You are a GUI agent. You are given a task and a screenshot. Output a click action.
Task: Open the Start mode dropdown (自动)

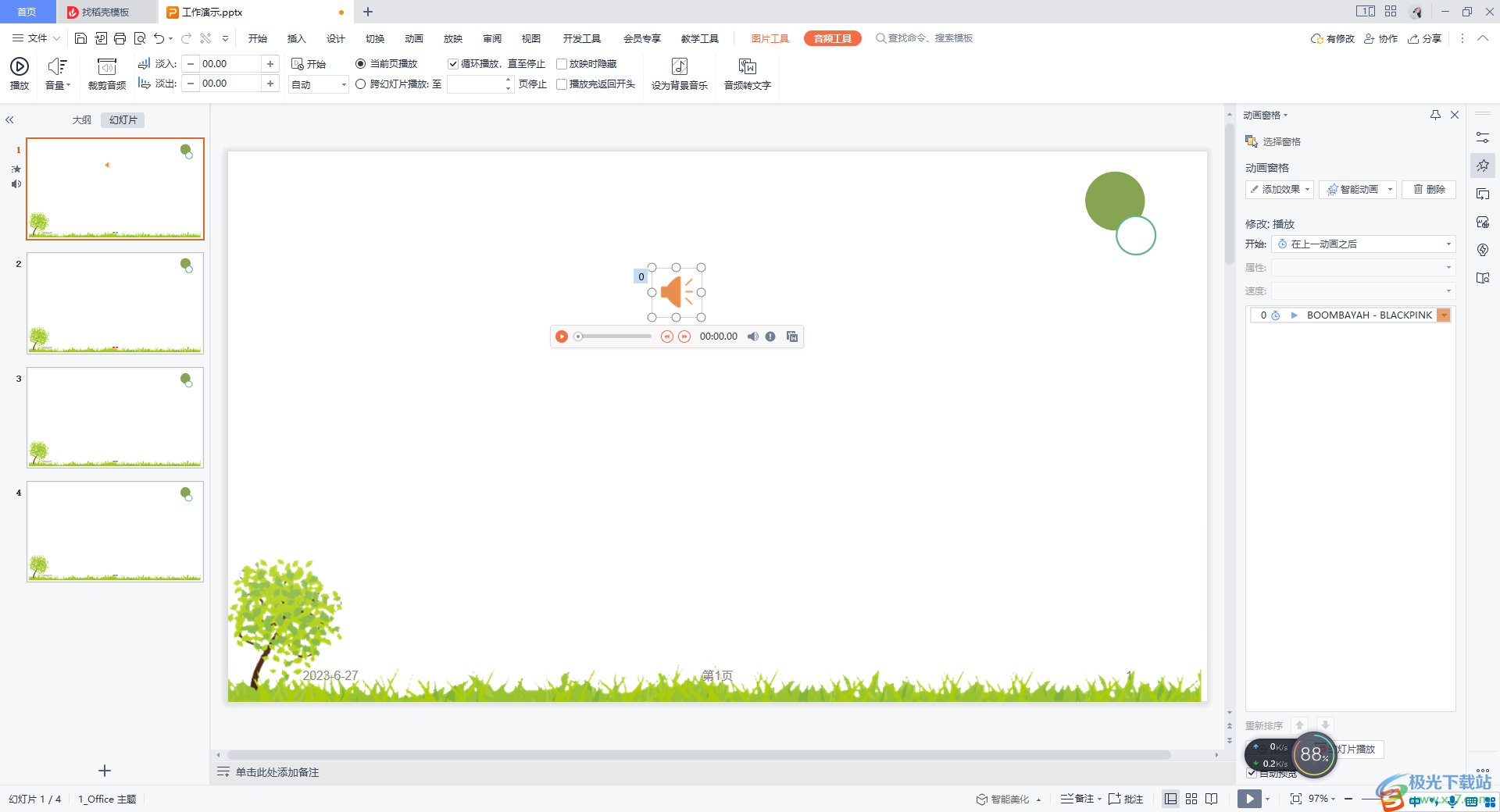(319, 84)
